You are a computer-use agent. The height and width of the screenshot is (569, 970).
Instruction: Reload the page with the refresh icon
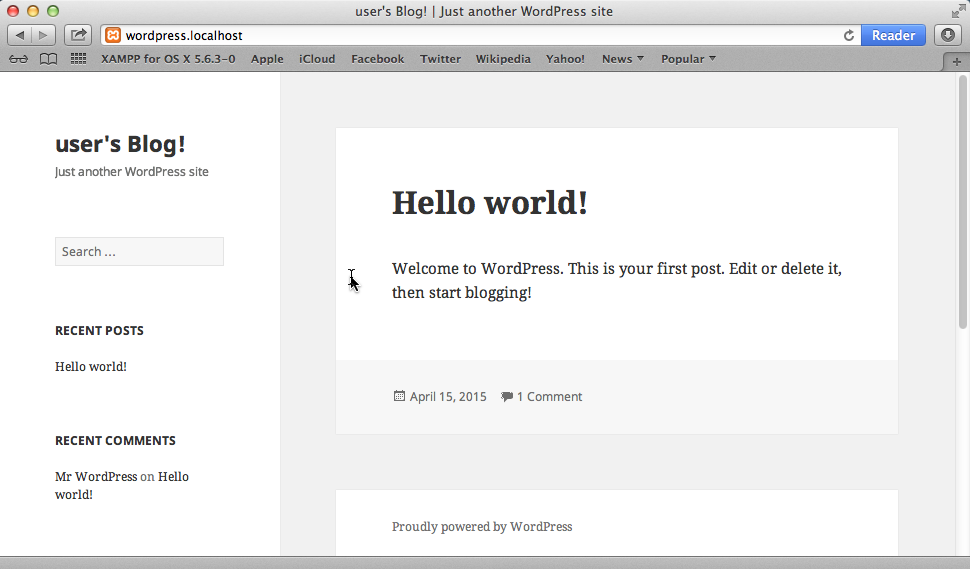(x=849, y=35)
